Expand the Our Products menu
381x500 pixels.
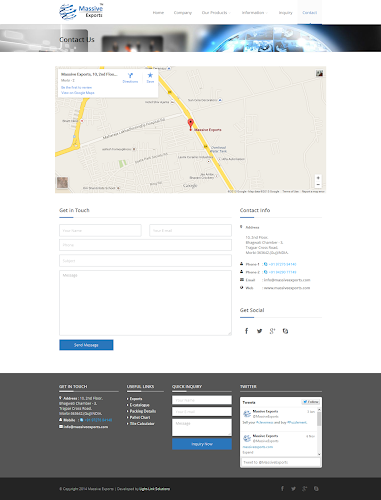pyautogui.click(x=216, y=13)
